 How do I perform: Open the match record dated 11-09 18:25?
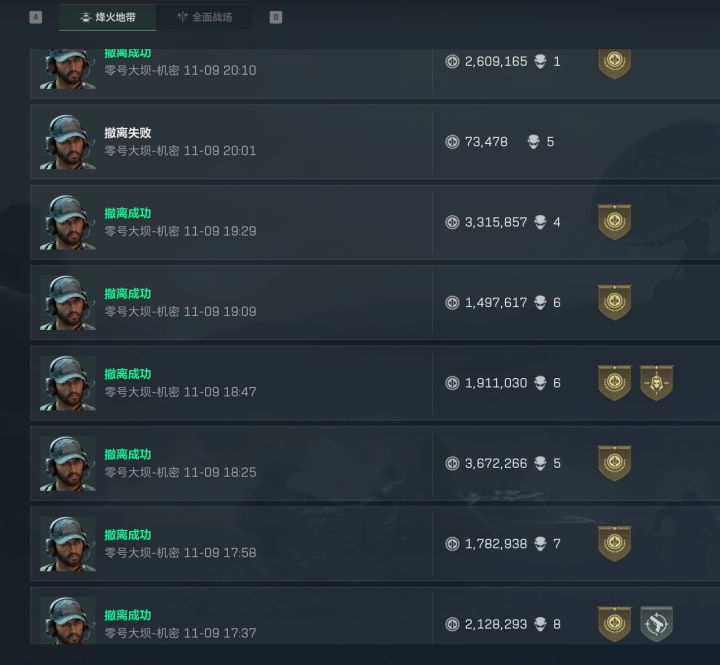click(x=375, y=463)
